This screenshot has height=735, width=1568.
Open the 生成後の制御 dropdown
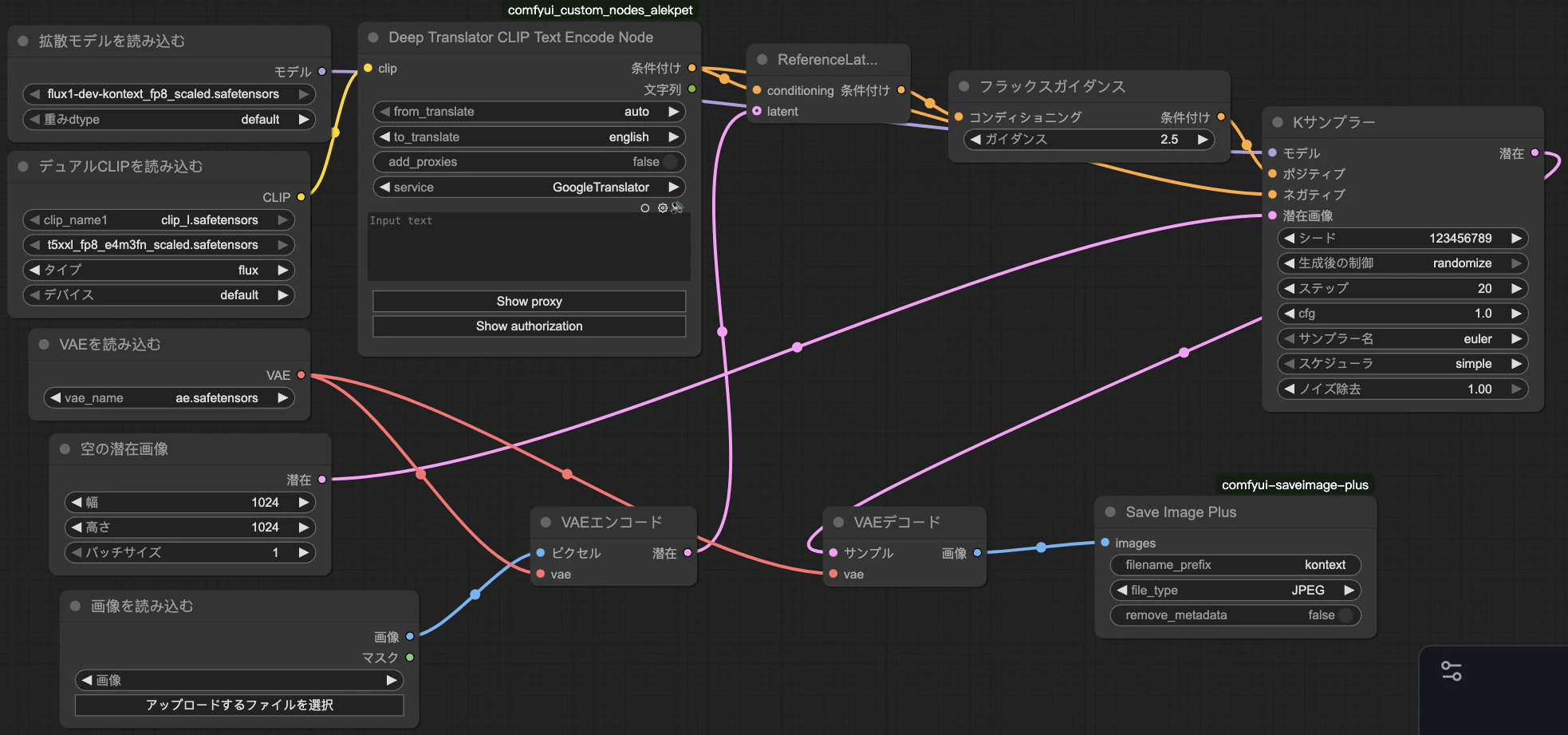tap(1403, 263)
